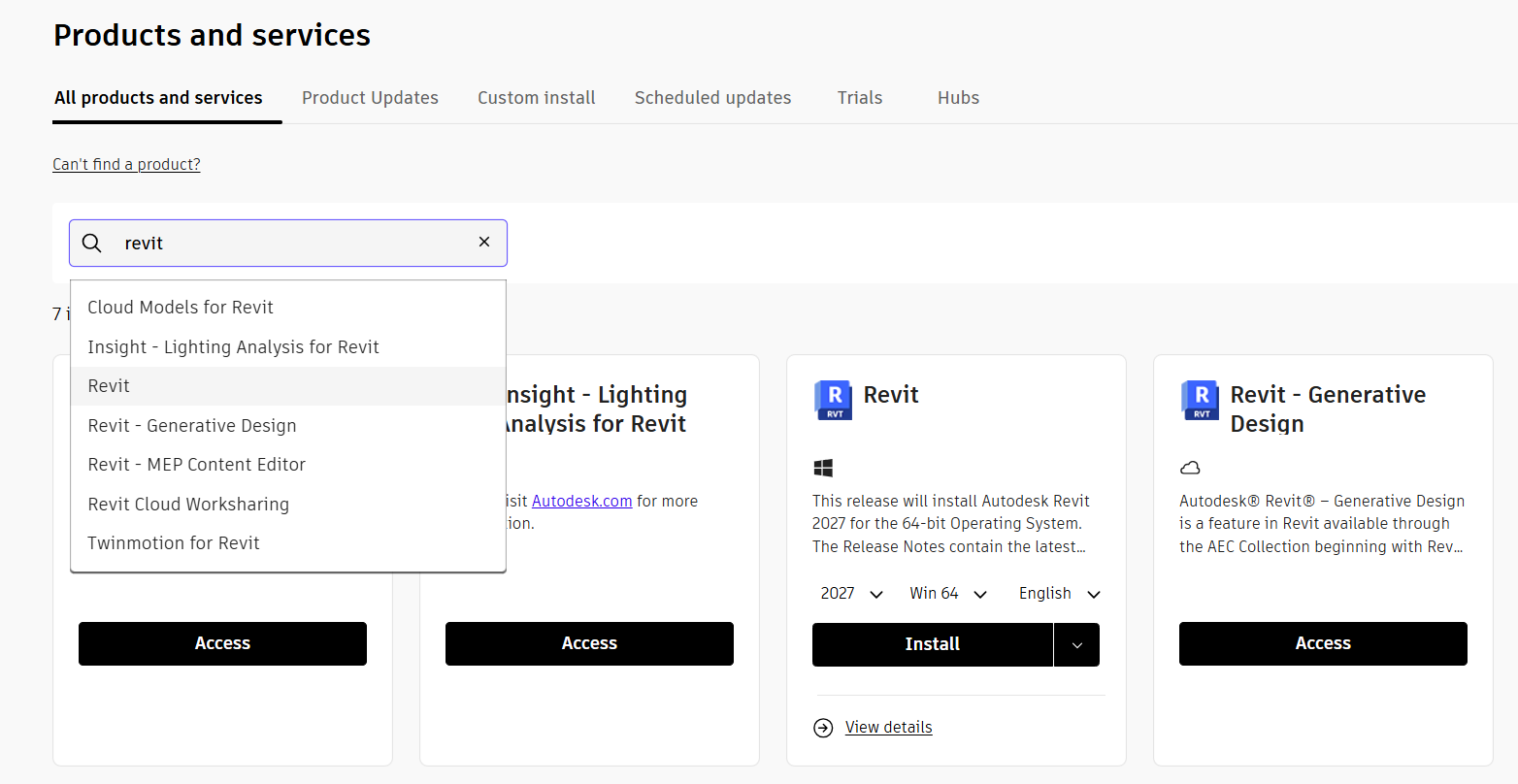Select the Scheduled updates tab
The width and height of the screenshot is (1518, 784).
coord(712,98)
